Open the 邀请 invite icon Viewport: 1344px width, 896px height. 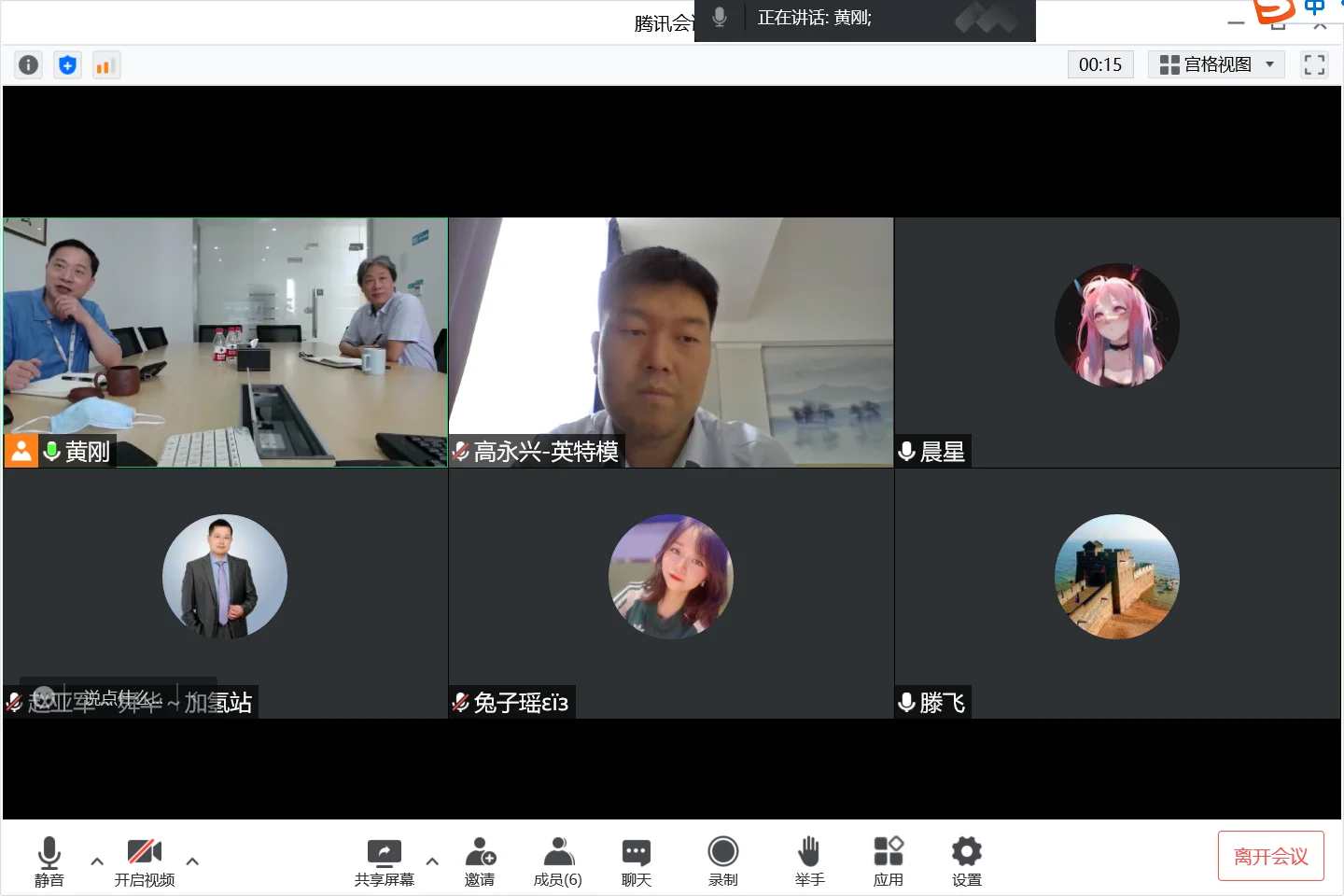click(480, 861)
